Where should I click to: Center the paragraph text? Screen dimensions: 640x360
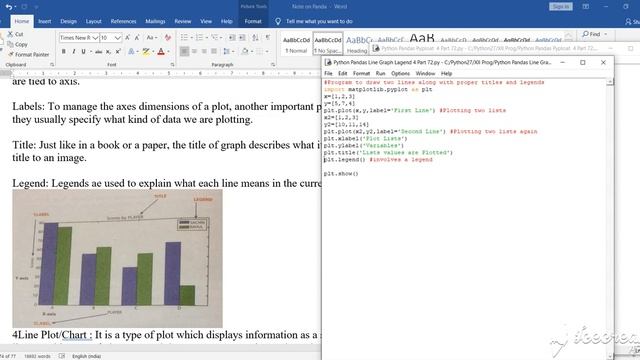[x=194, y=51]
